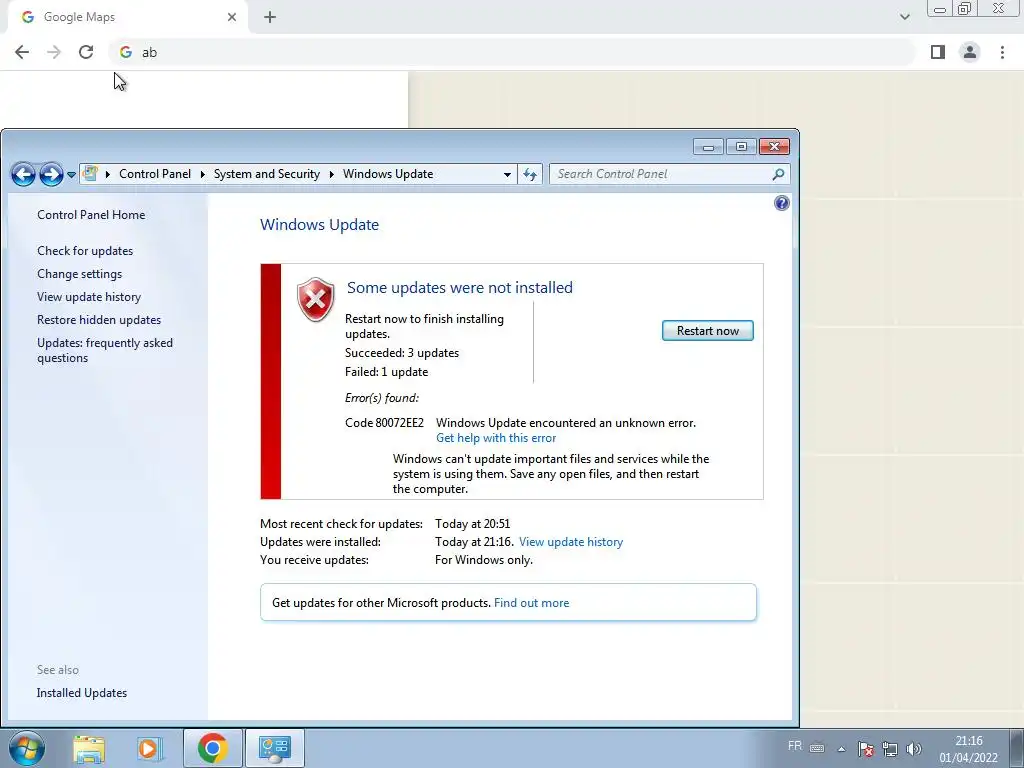Reload the Chrome page
Image resolution: width=1024 pixels, height=768 pixels.
86,52
